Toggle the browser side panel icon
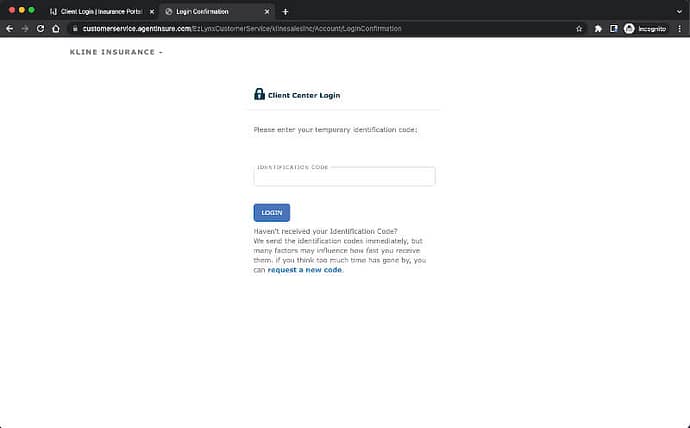The width and height of the screenshot is (690, 428). click(613, 29)
